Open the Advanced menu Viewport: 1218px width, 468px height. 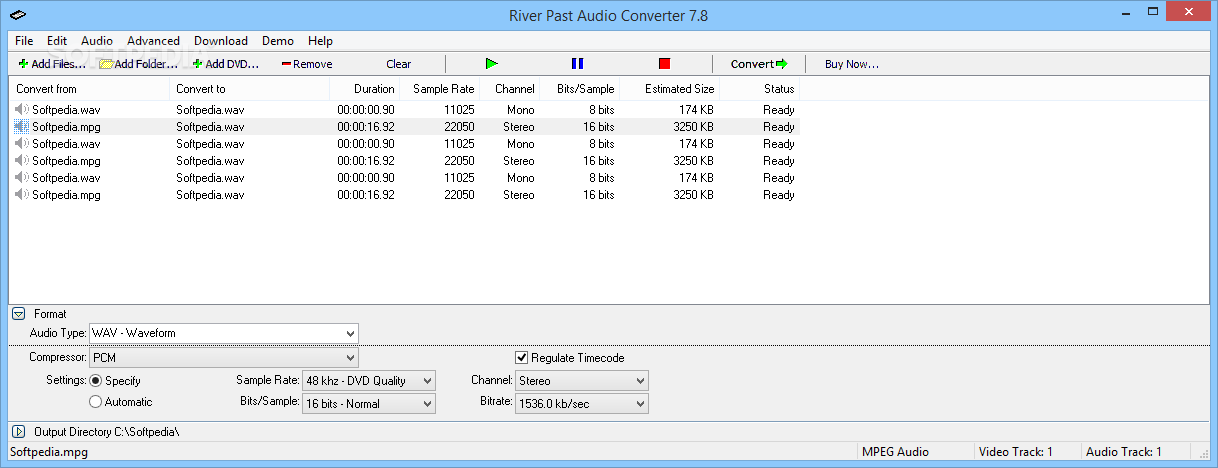click(153, 41)
